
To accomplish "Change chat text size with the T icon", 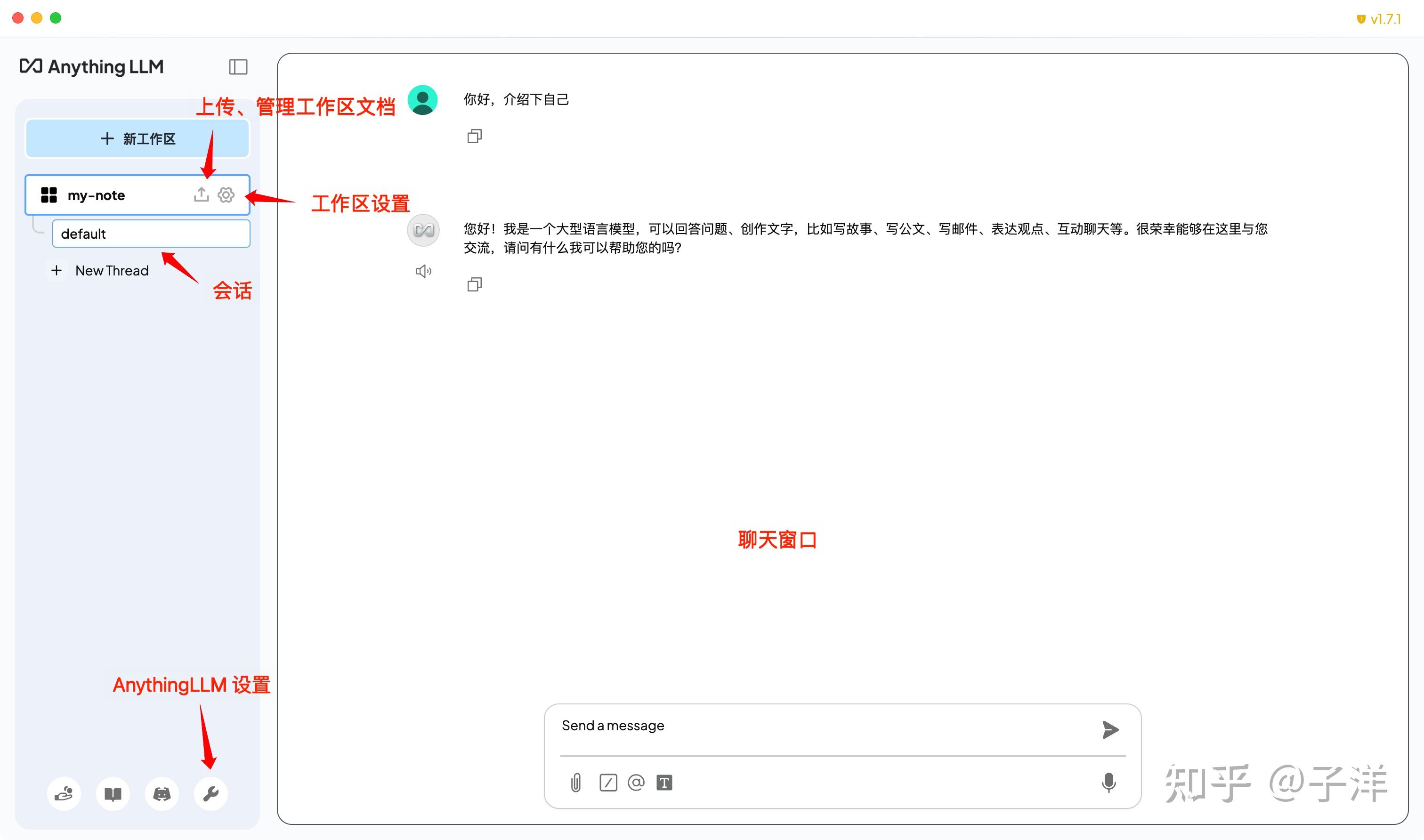I will (x=665, y=783).
